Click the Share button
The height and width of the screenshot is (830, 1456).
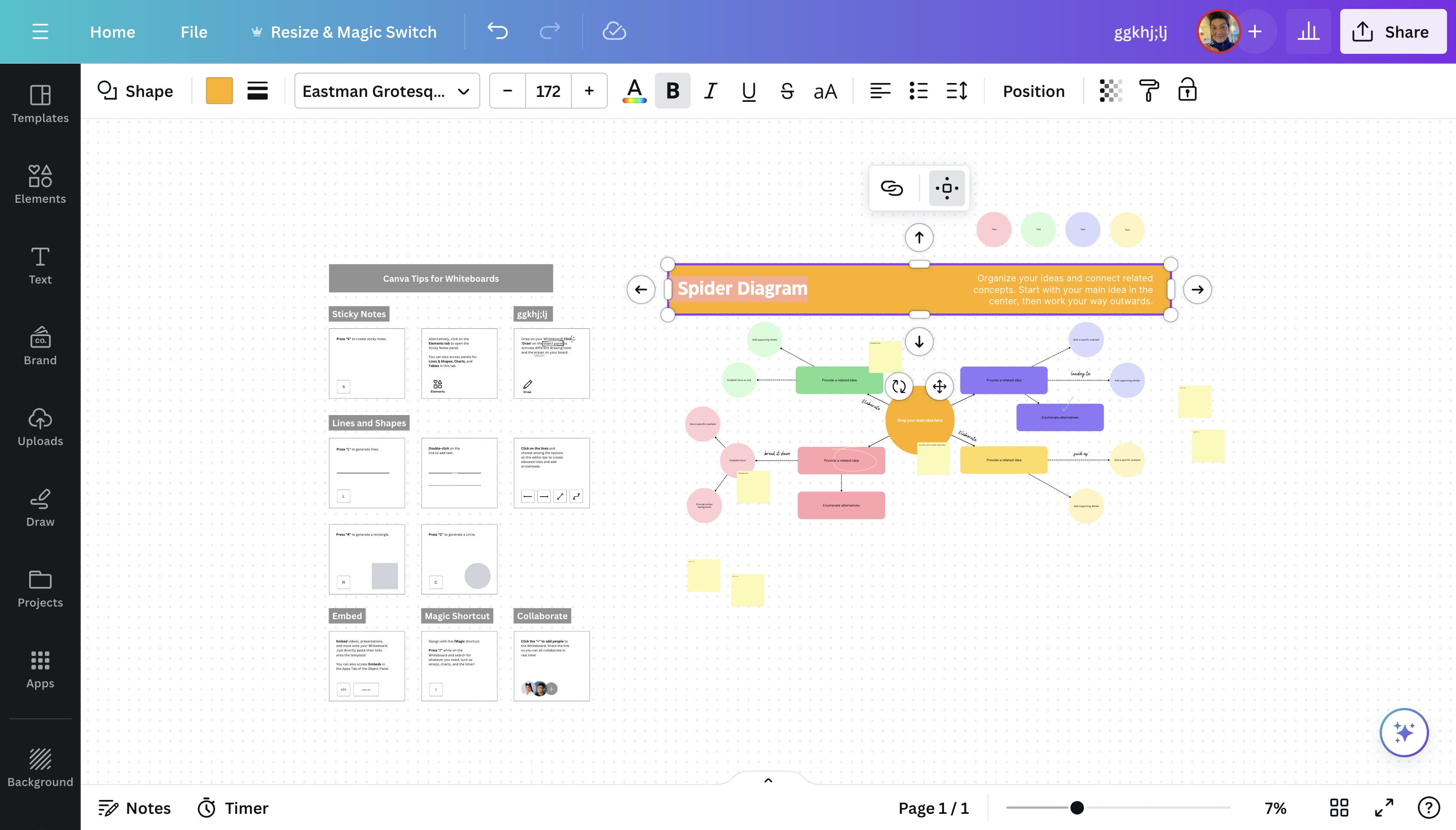coord(1392,31)
